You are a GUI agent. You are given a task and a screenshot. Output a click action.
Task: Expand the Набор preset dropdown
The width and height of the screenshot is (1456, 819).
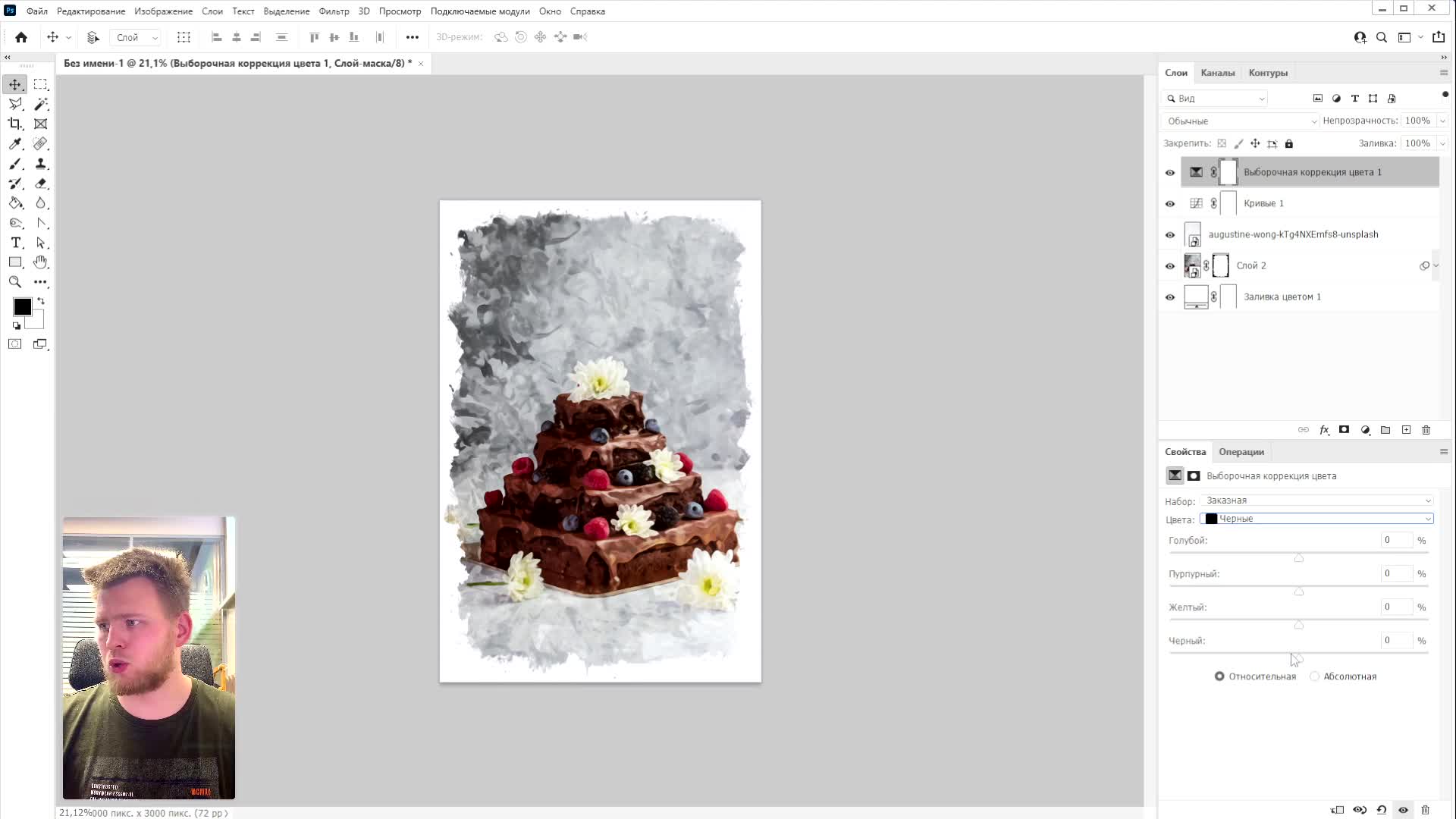1316,500
